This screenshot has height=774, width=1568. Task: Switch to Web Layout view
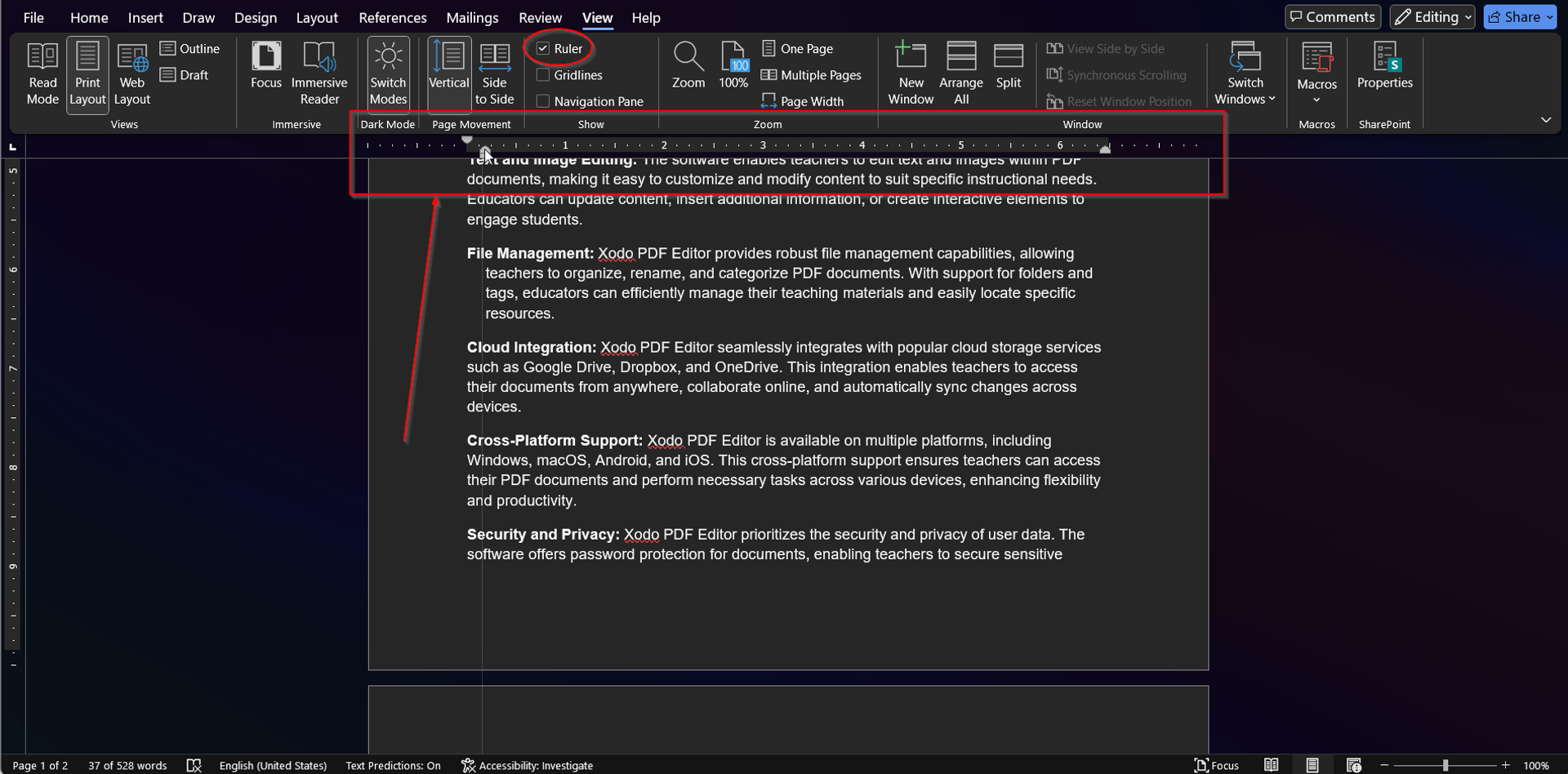click(131, 74)
